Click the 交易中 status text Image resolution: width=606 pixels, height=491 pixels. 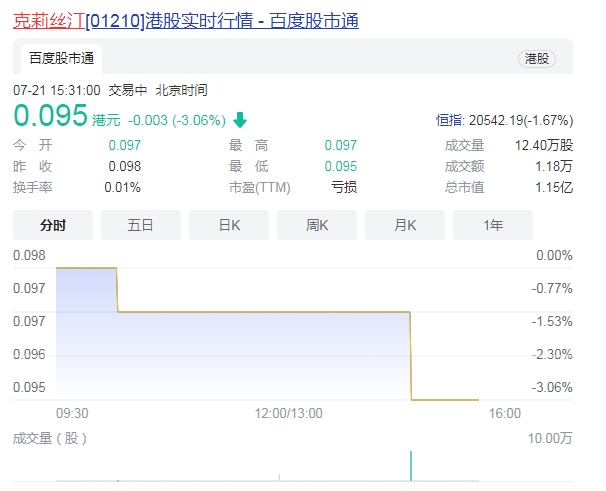click(x=128, y=90)
